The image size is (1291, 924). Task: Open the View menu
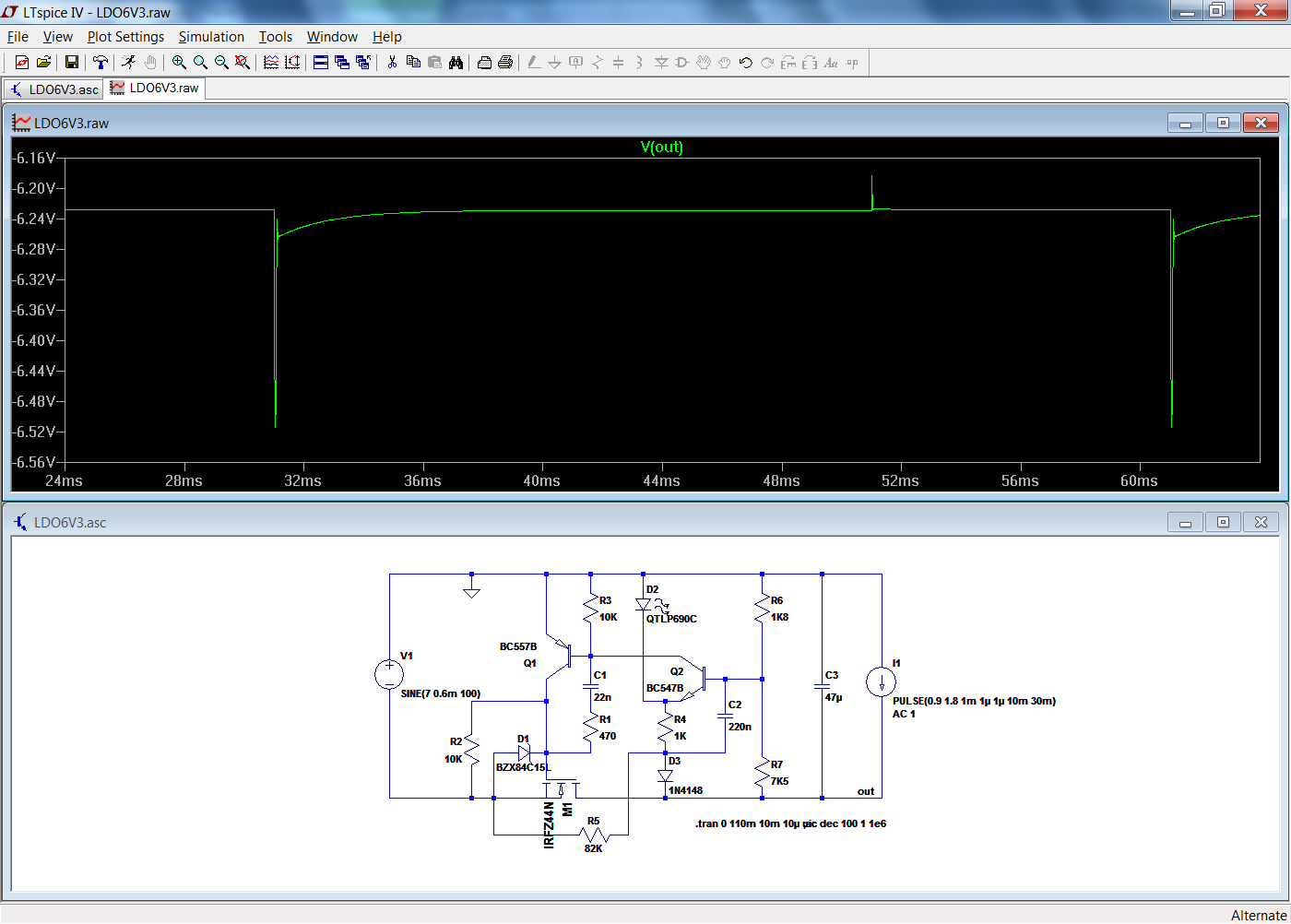tap(57, 37)
